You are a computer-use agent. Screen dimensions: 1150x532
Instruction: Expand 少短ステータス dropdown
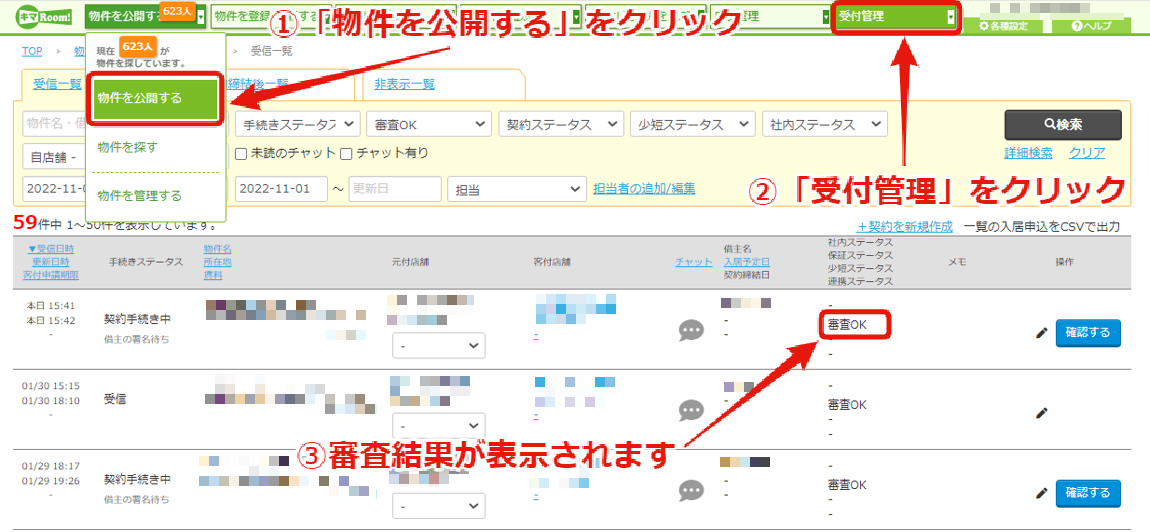692,124
